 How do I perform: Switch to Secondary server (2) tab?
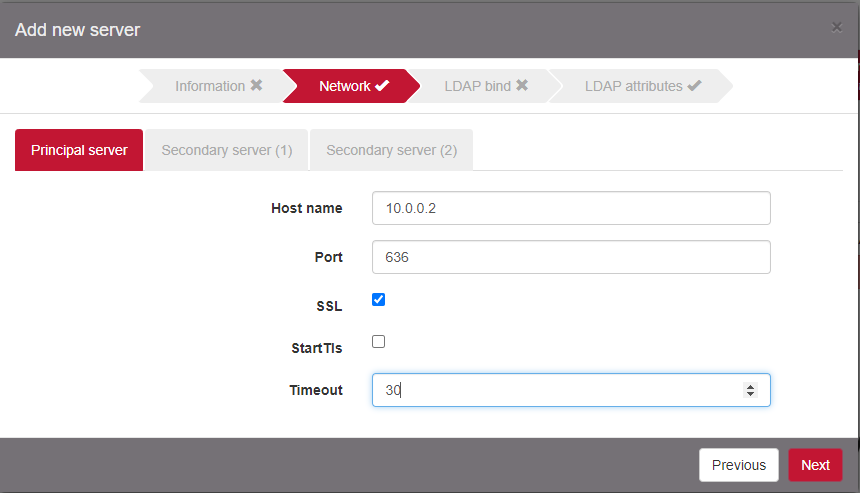[x=391, y=150]
